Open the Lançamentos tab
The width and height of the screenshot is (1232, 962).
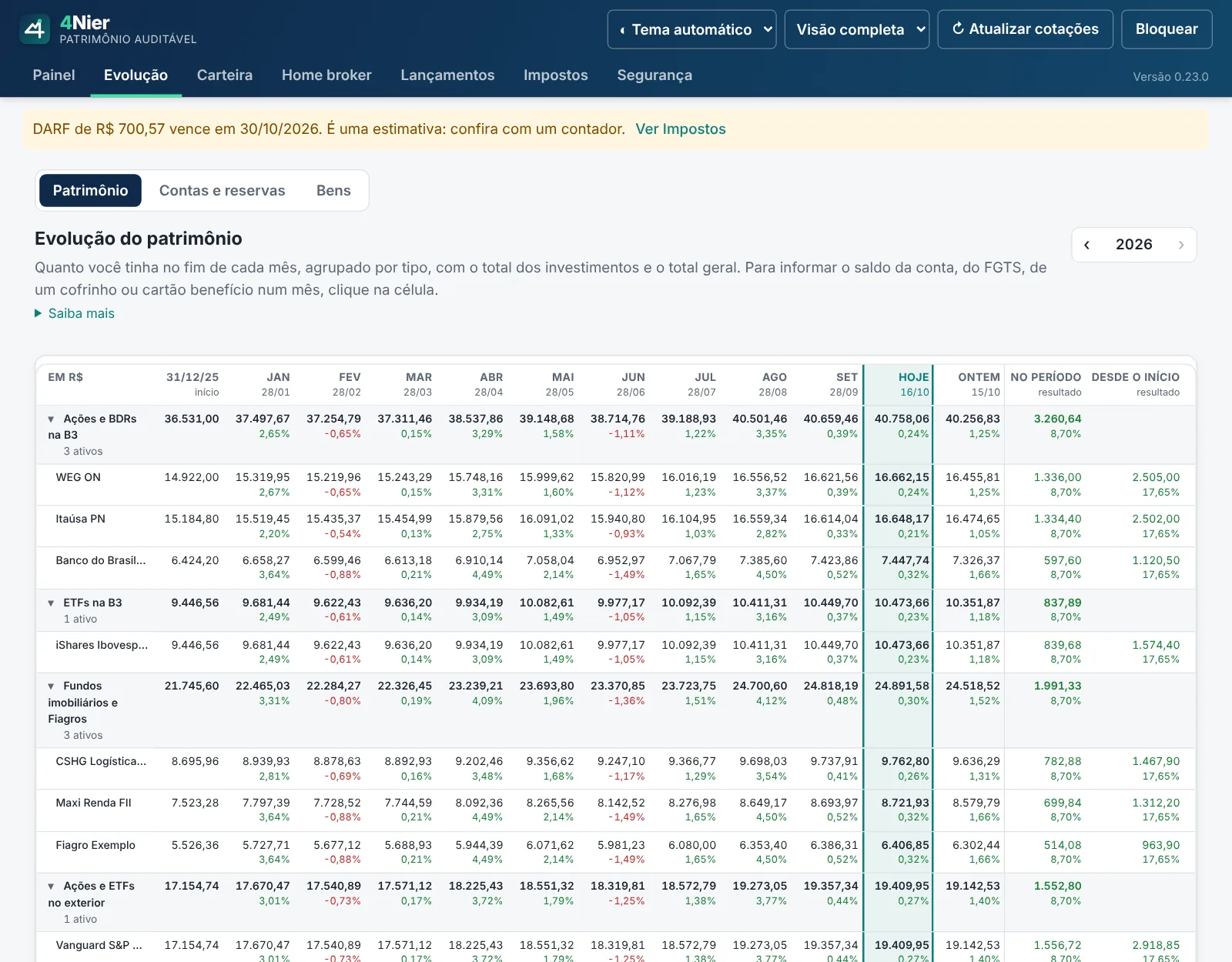point(447,75)
